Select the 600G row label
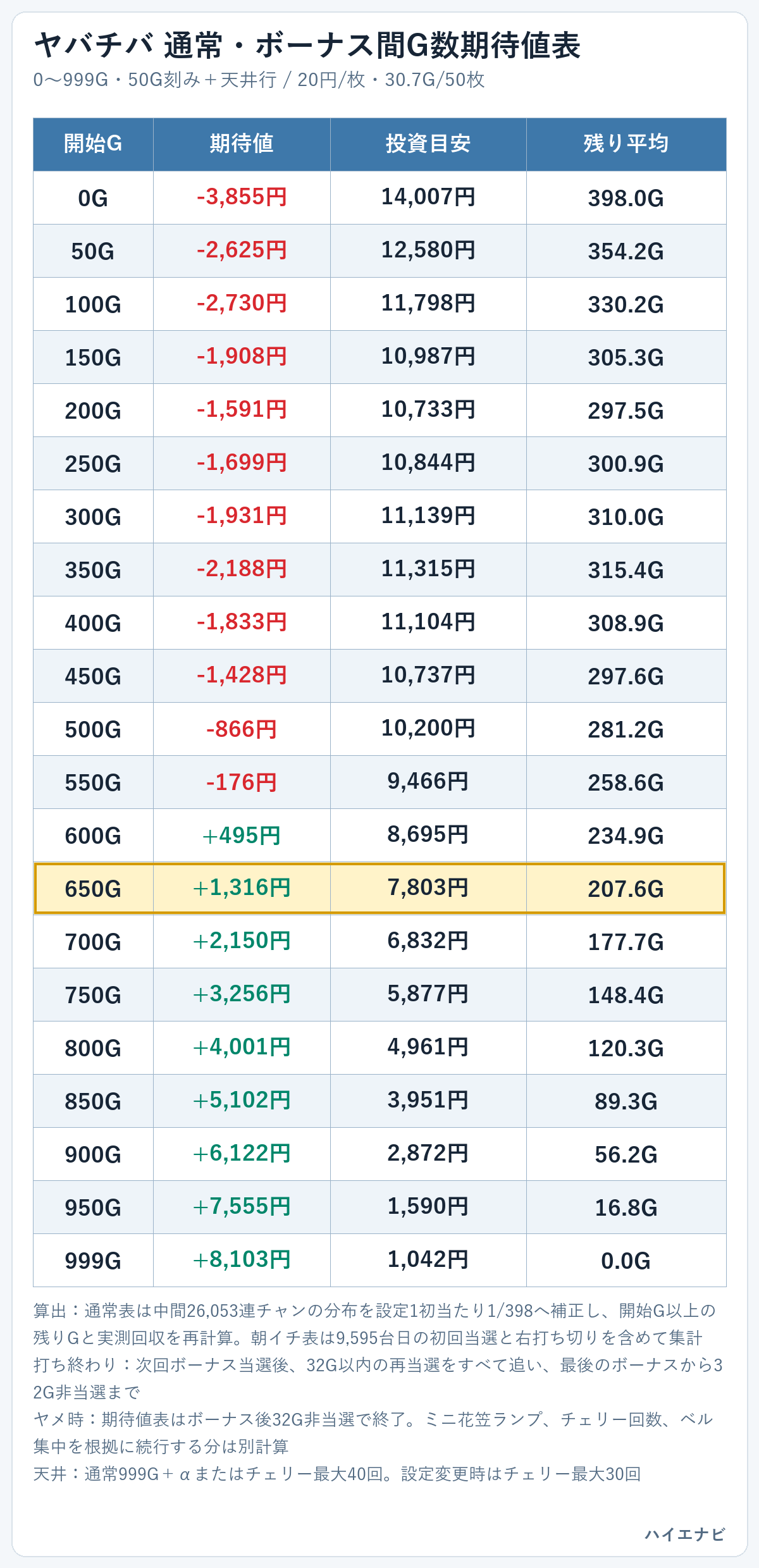The width and height of the screenshot is (759, 1568). tap(93, 836)
